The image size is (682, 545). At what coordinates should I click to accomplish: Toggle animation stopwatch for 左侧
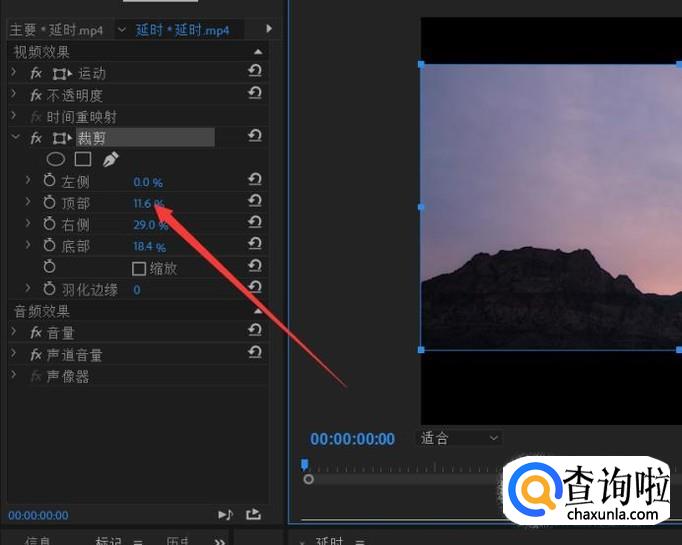(50, 180)
